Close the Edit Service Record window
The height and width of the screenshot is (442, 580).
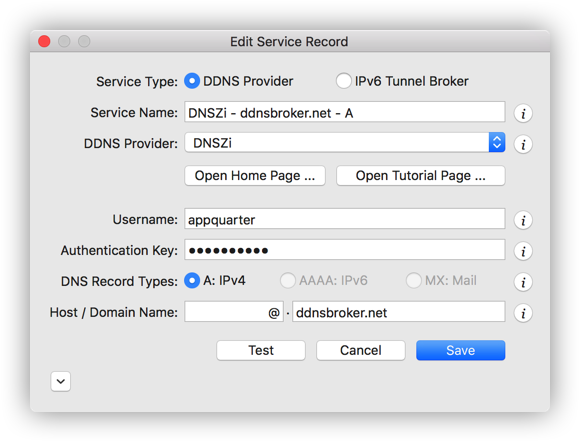[x=44, y=41]
